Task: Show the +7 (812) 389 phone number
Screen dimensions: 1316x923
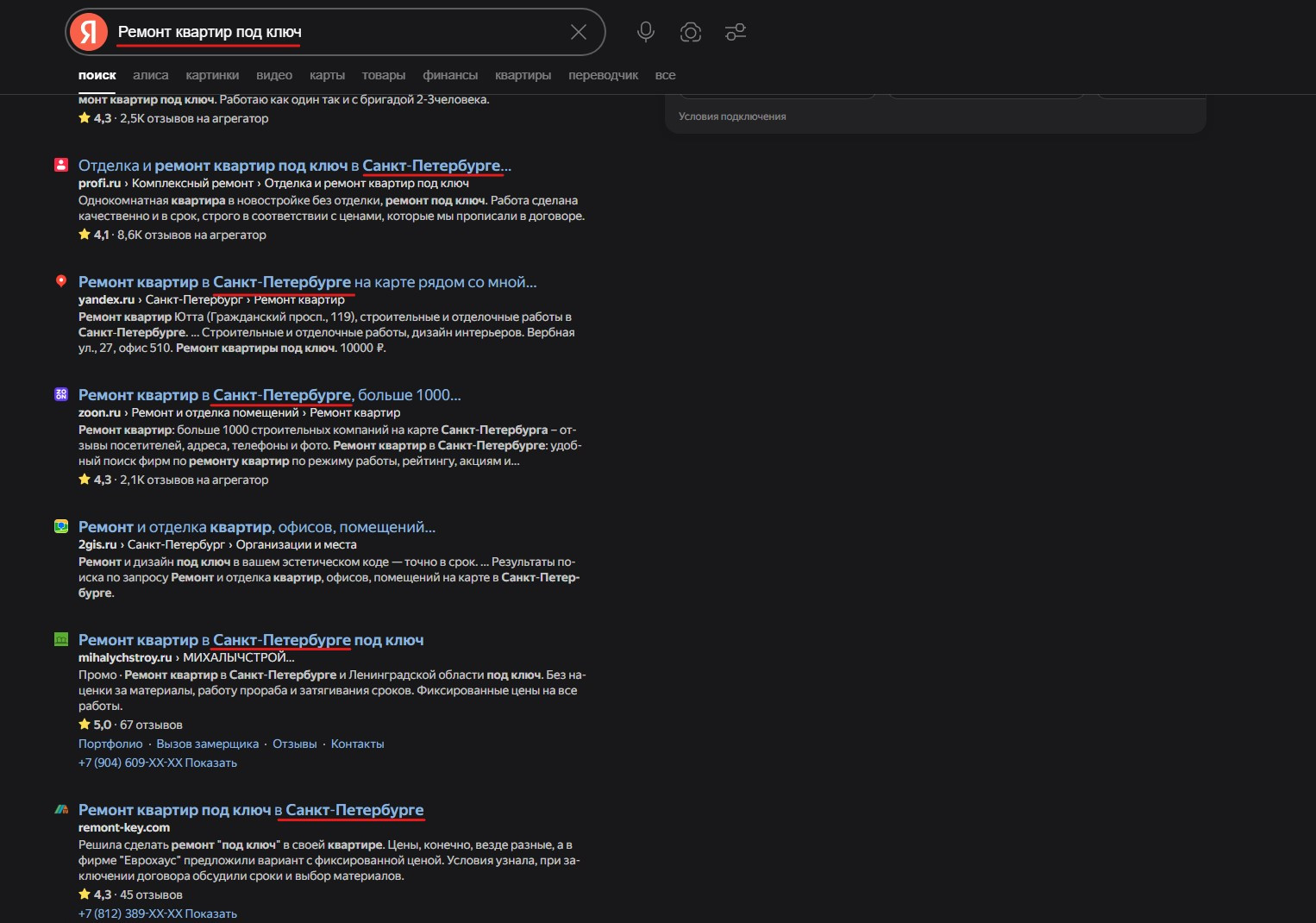Action: pos(158,914)
